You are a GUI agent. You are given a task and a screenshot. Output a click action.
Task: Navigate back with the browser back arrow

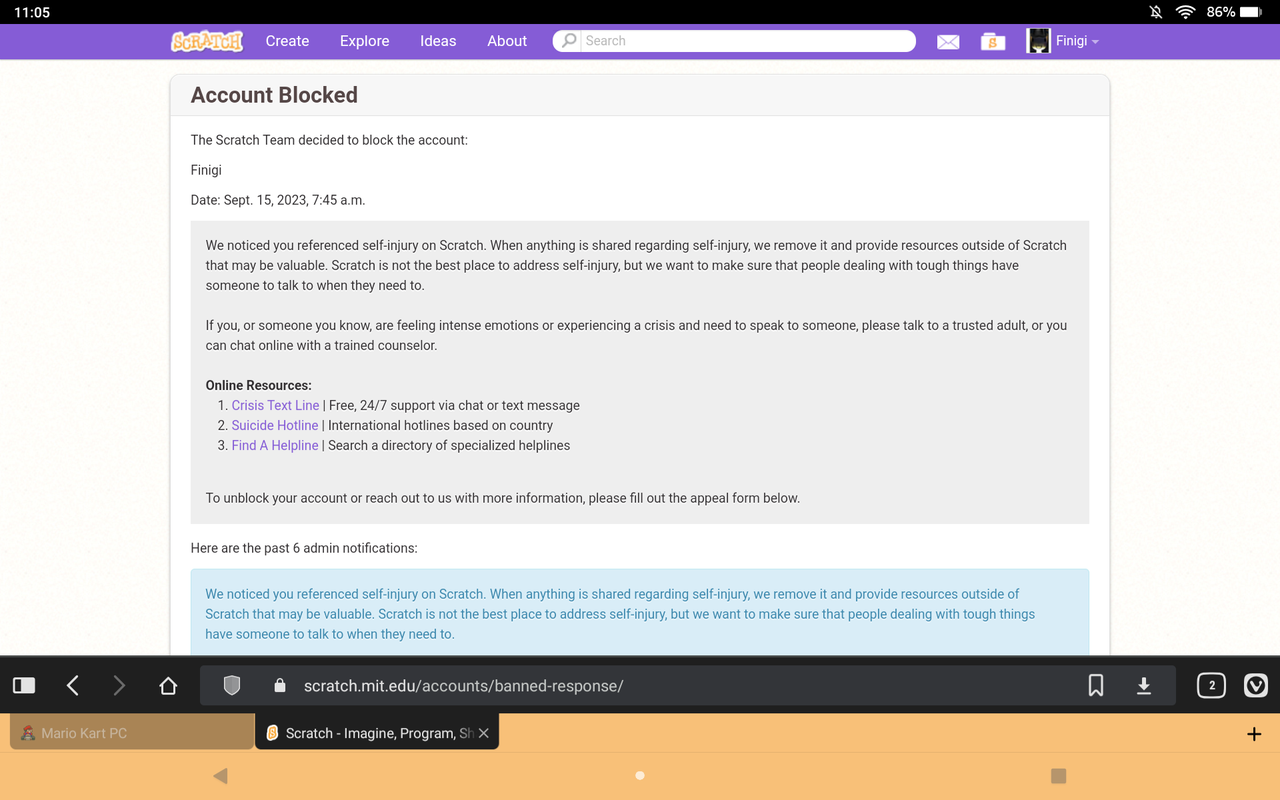71,685
